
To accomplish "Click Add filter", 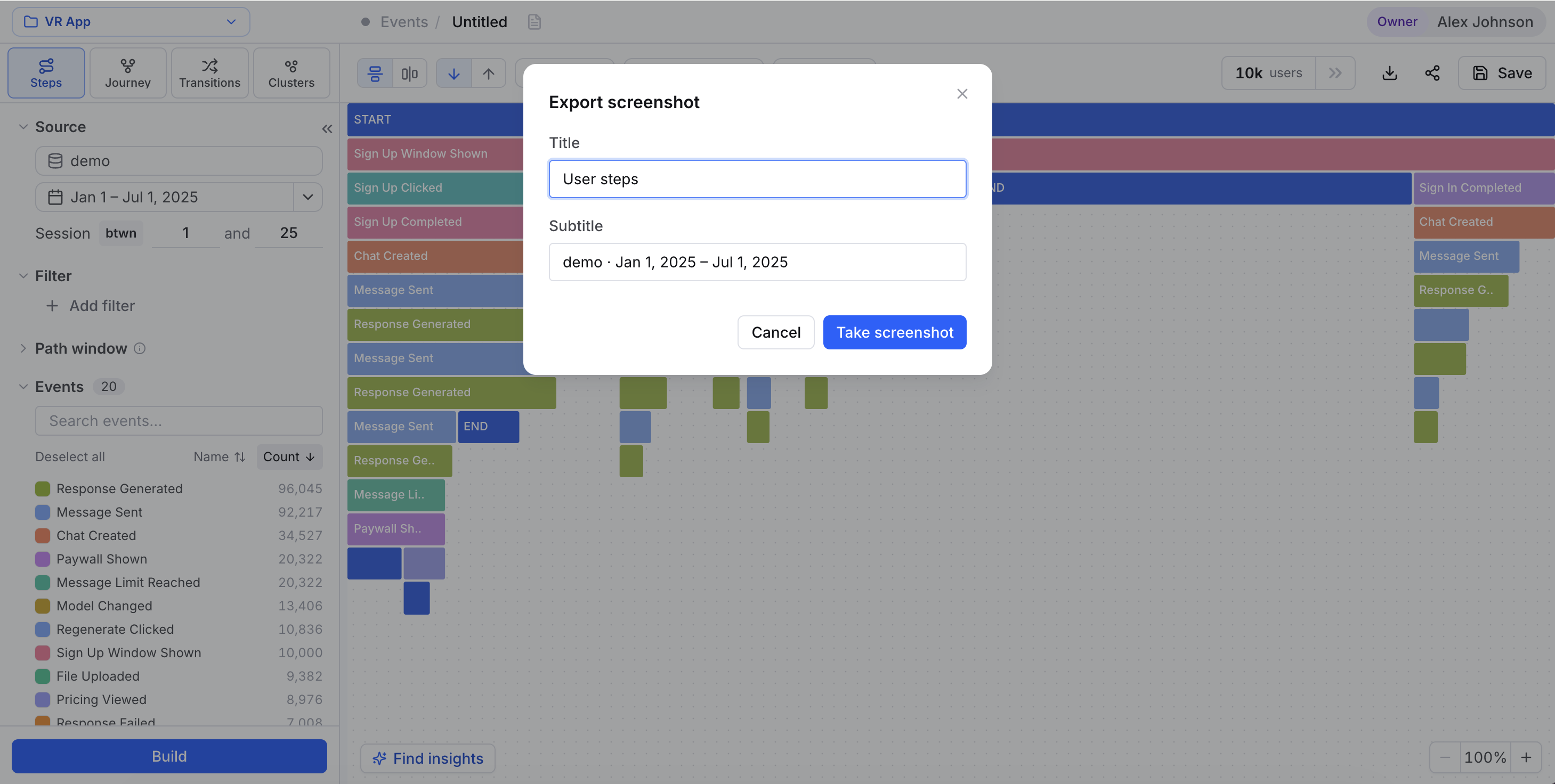I will [x=91, y=306].
